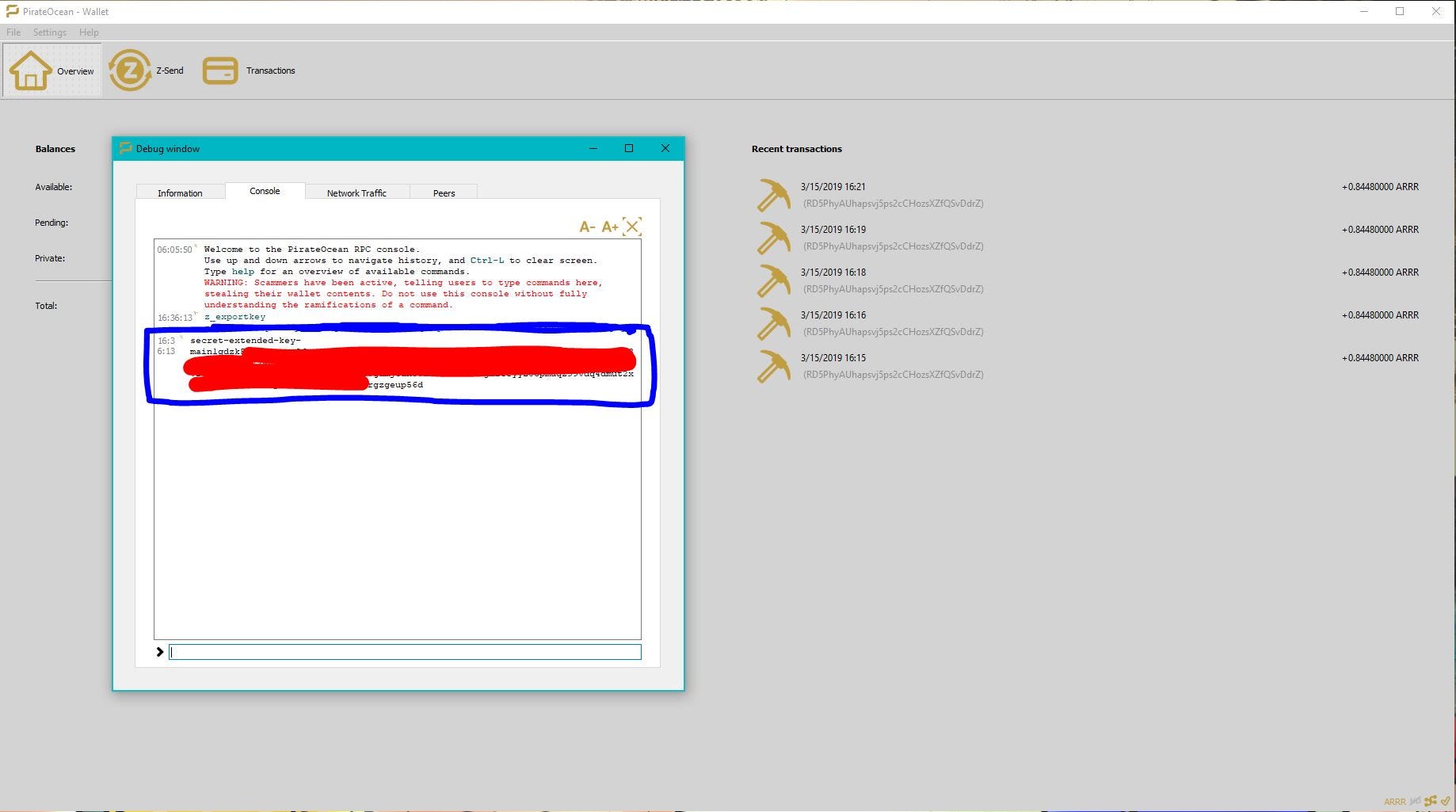The image size is (1456, 812).
Task: Click the address under the 16:15 transaction
Action: pyautogui.click(x=893, y=375)
